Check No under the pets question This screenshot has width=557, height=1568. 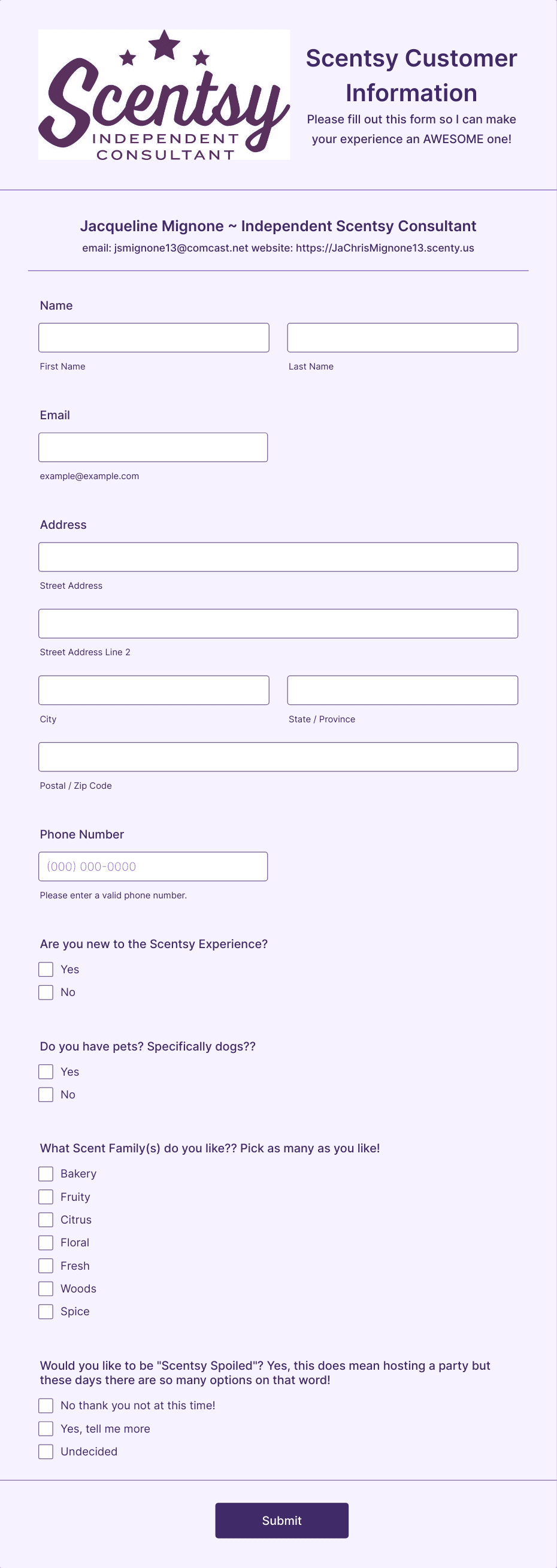tap(46, 1094)
